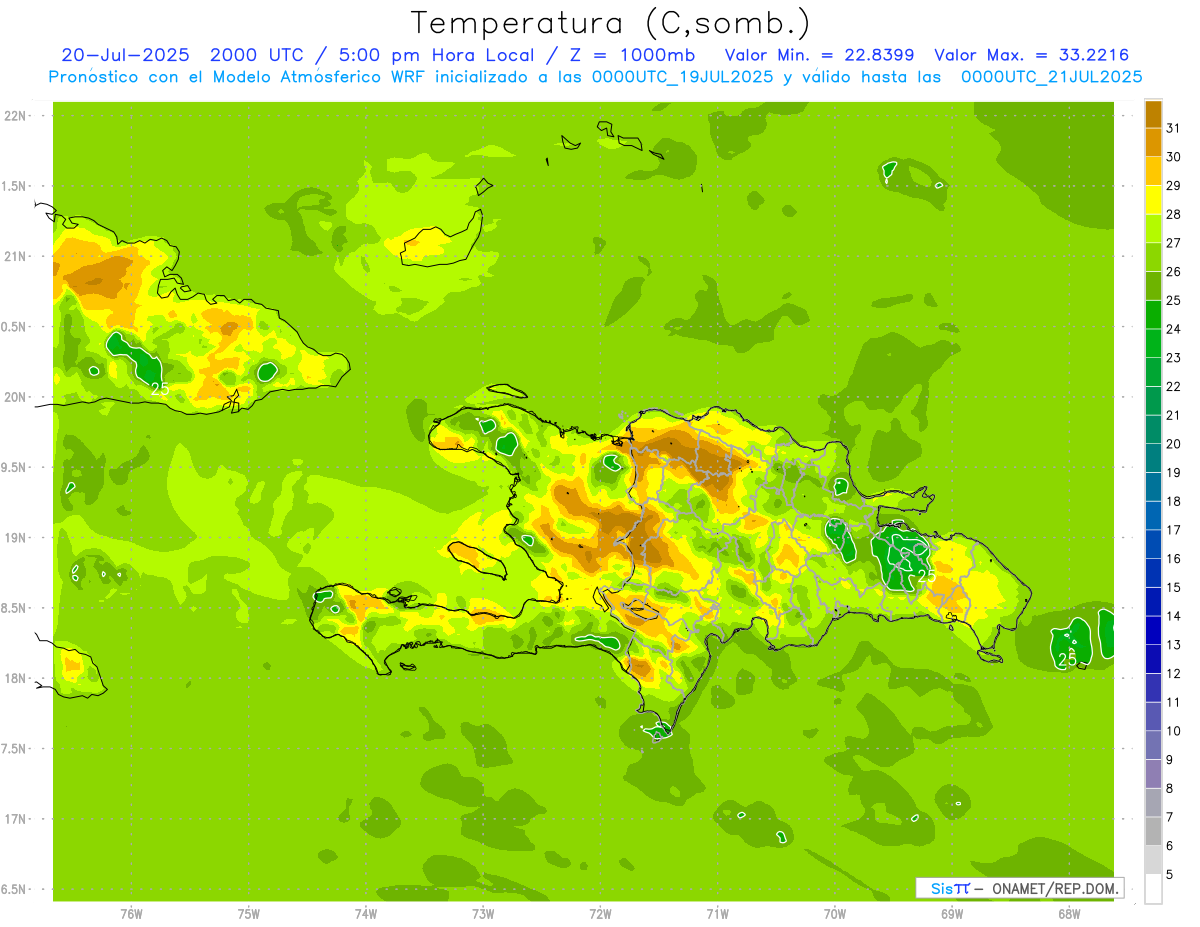The height and width of the screenshot is (927, 1200).
Task: Click initialization time '0000UTC_19JUL2025'
Action: click(x=682, y=76)
